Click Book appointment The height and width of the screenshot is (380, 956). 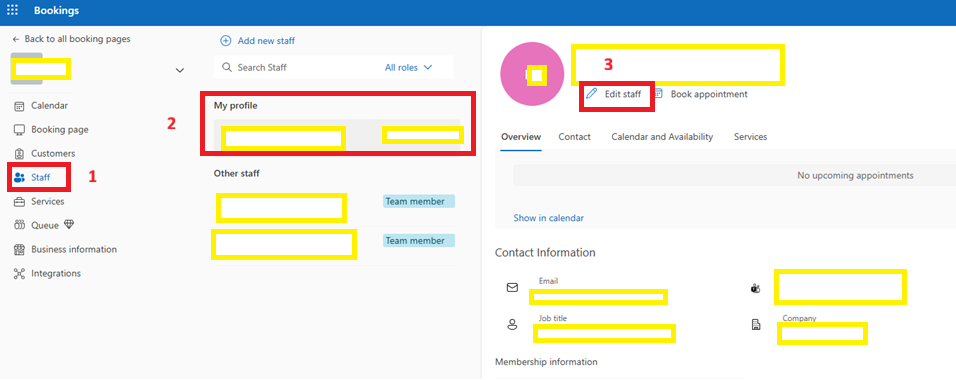[708, 94]
